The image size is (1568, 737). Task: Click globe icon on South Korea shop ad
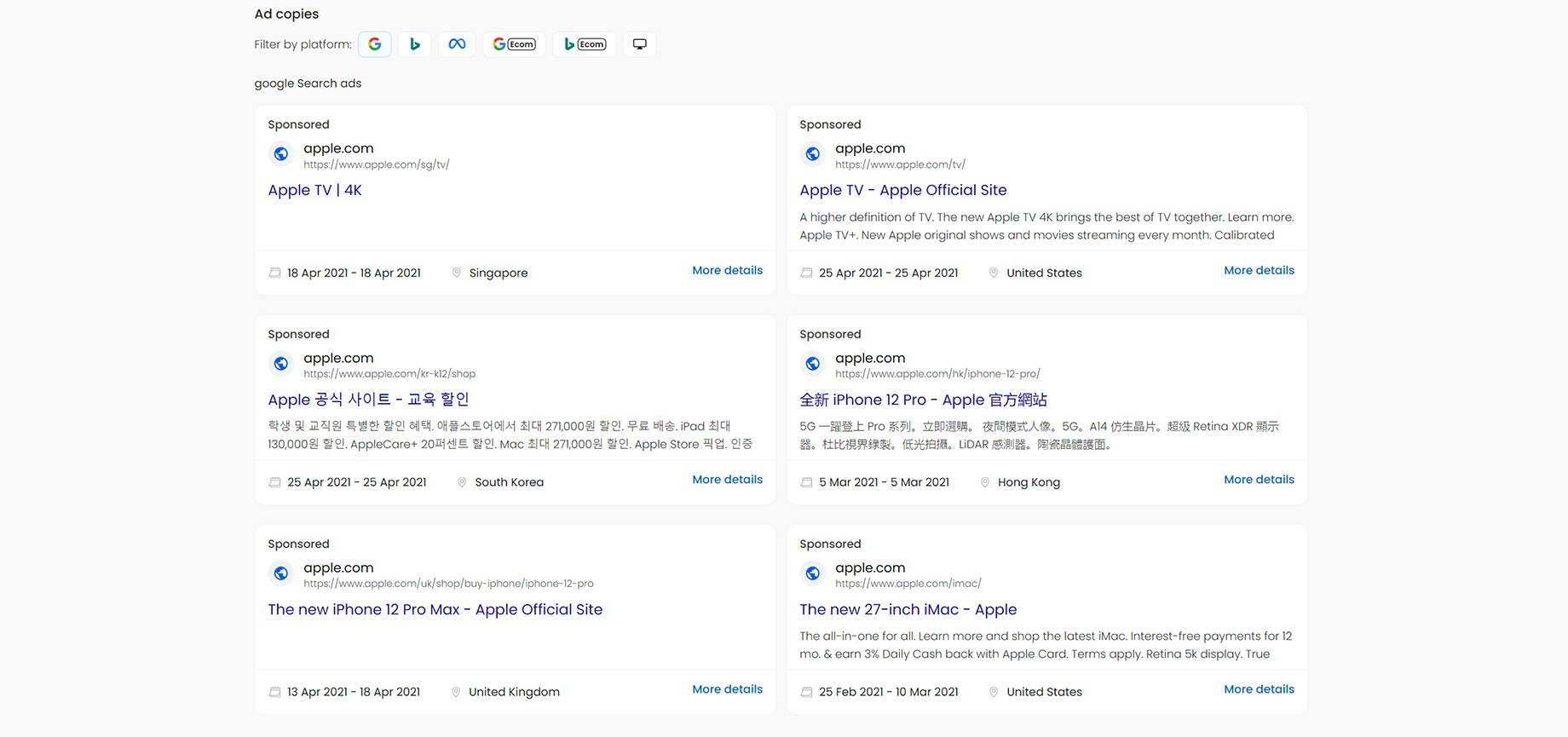click(281, 364)
